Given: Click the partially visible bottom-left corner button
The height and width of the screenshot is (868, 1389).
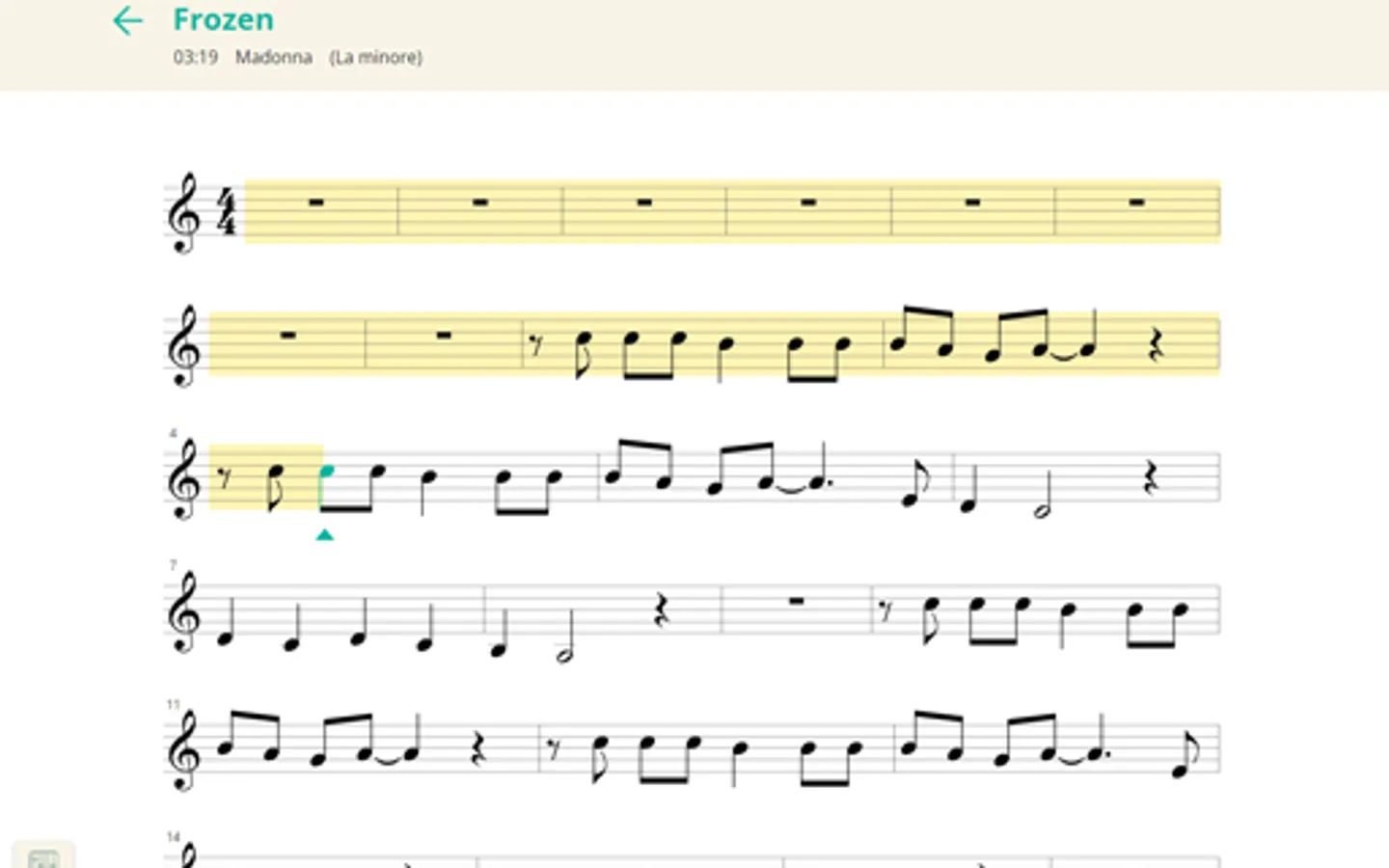Looking at the screenshot, I should [43, 855].
